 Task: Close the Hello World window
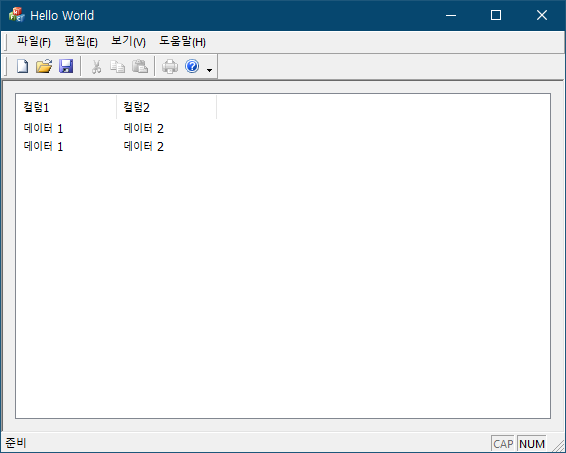pyautogui.click(x=542, y=15)
